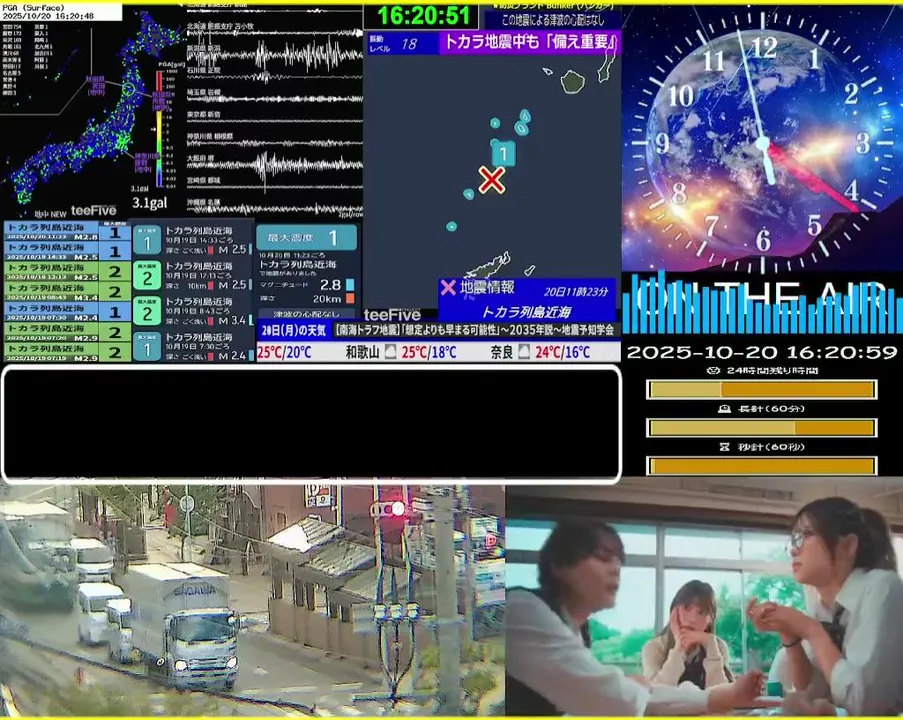Click the cyan square beside magnitude 2.8

tap(350, 285)
